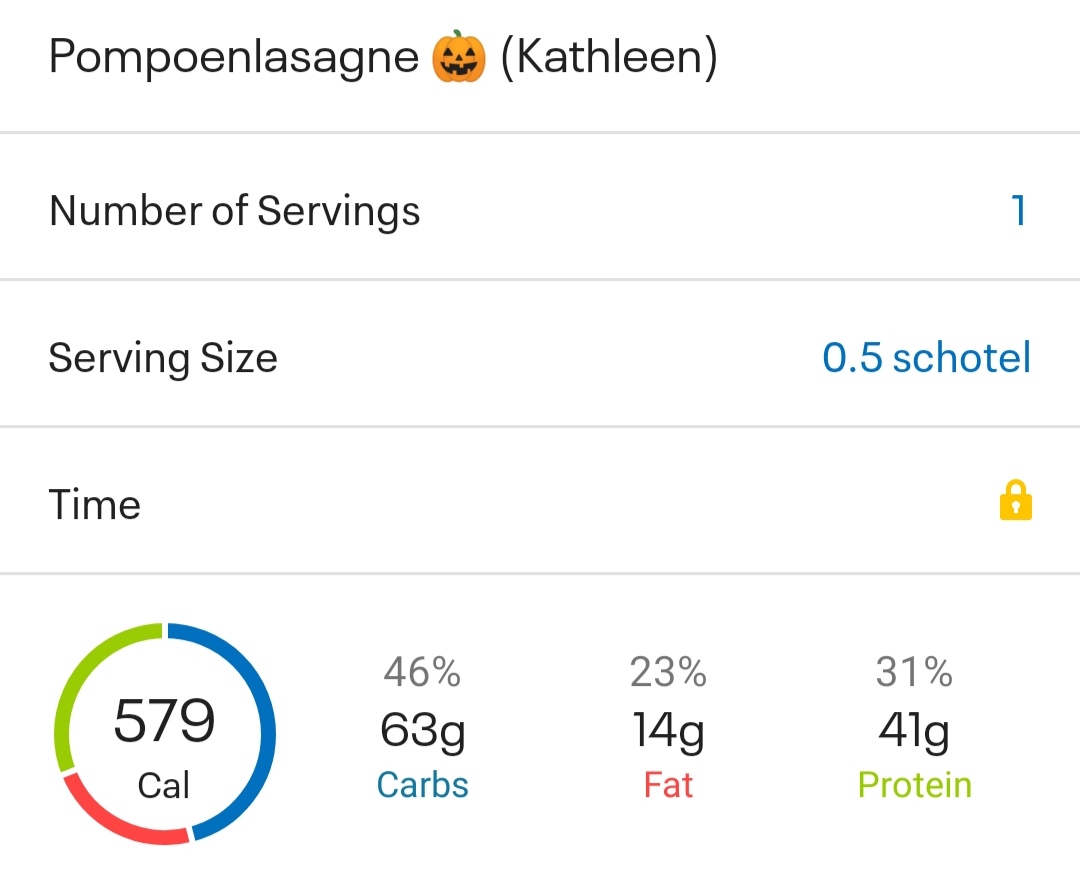1080x888 pixels.
Task: Click the blue Carbs label
Action: pyautogui.click(x=422, y=785)
